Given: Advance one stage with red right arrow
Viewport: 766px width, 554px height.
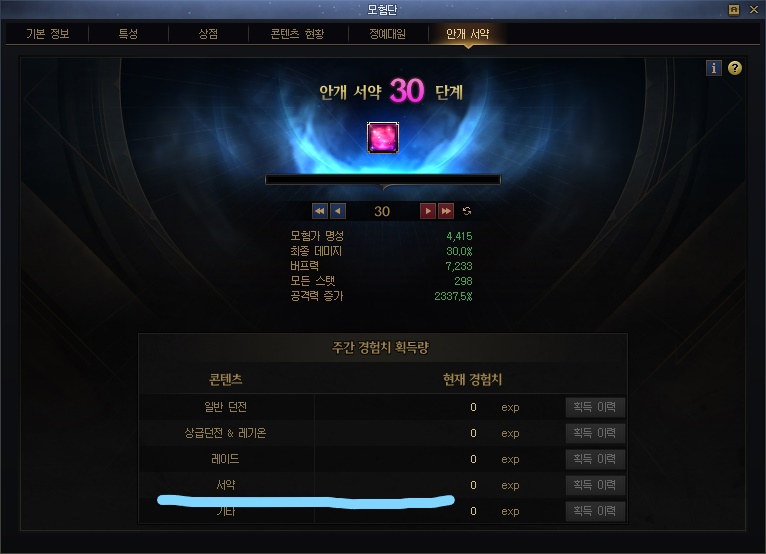Looking at the screenshot, I should (428, 211).
